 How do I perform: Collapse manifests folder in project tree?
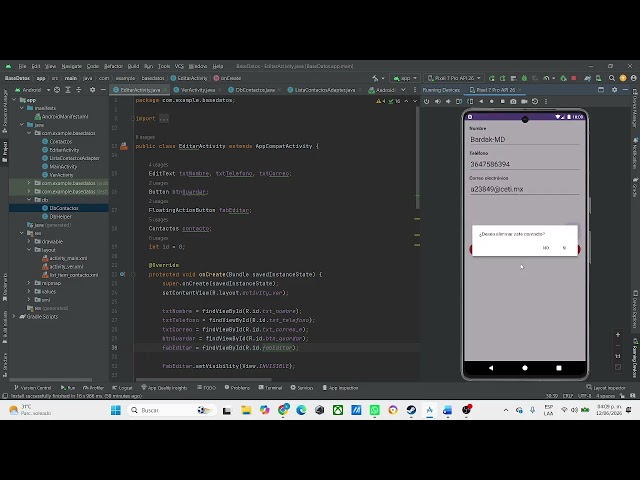coord(22,108)
